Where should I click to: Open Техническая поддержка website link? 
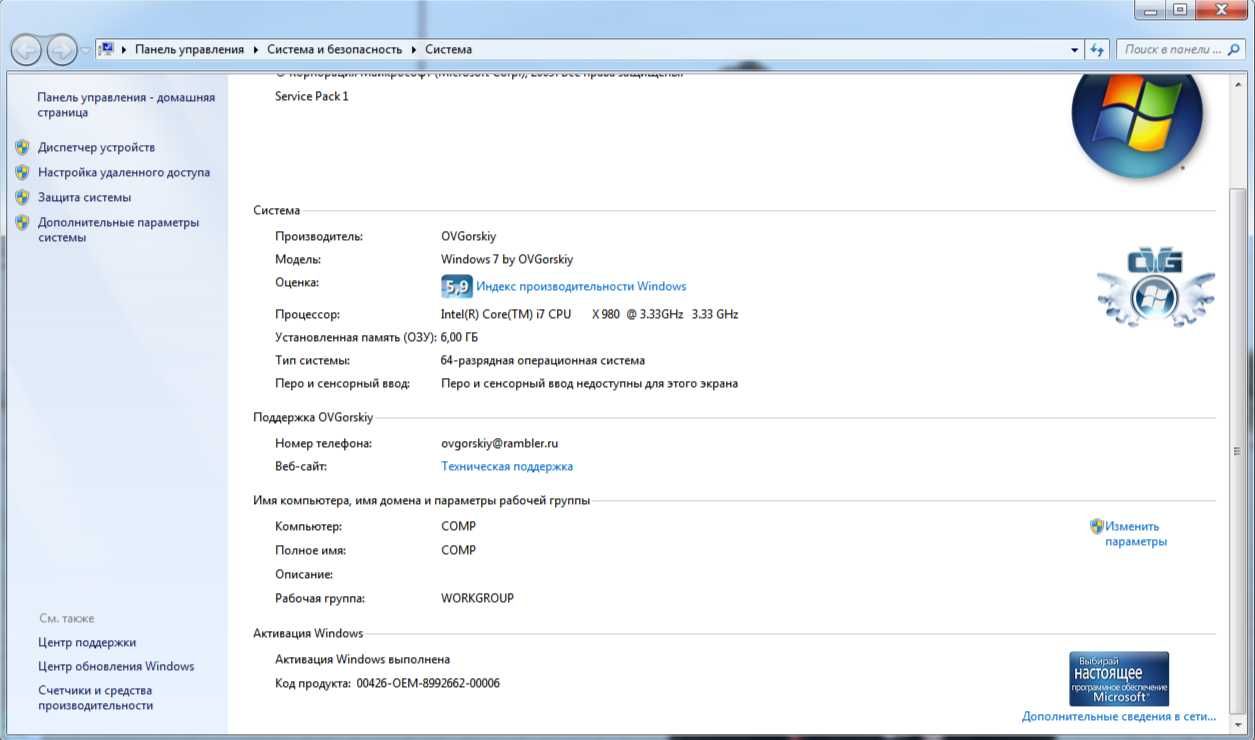click(507, 466)
